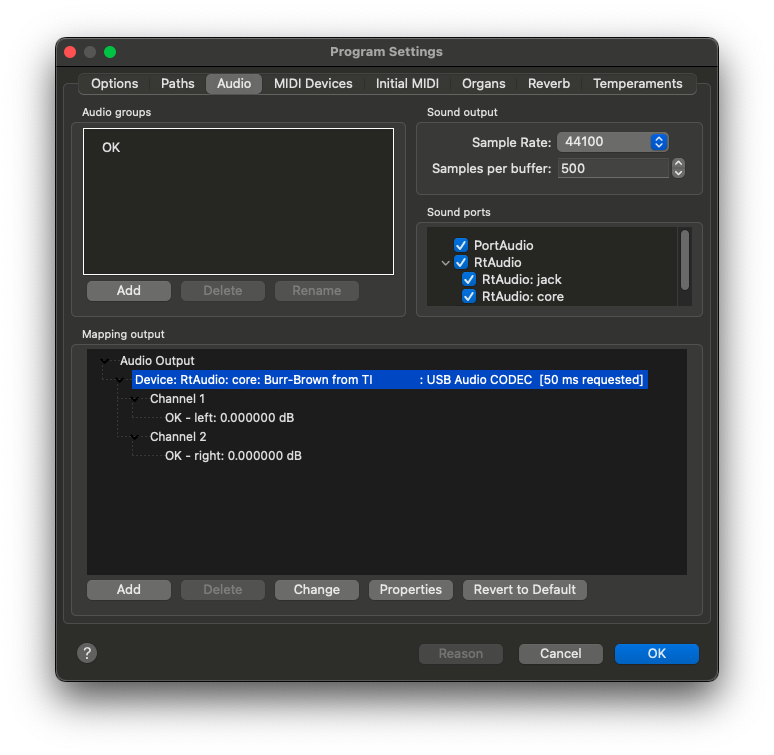
Task: Toggle the PortAudio checkbox
Action: (461, 245)
